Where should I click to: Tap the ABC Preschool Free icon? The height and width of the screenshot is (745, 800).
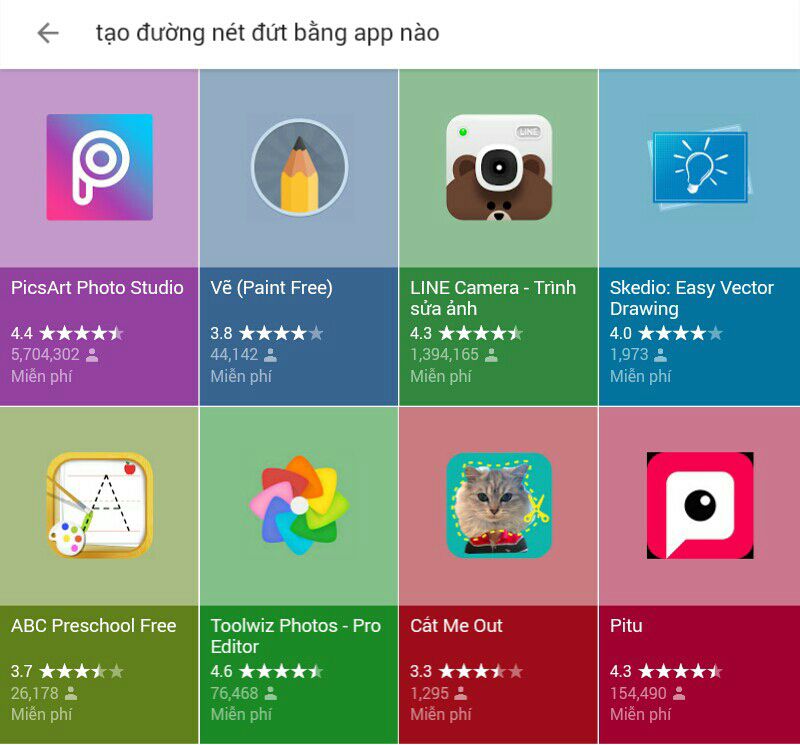[99, 505]
